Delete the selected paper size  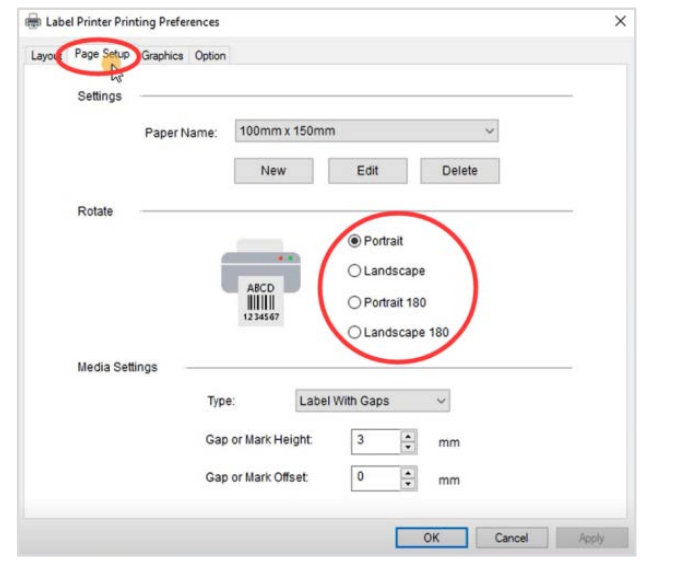click(x=459, y=171)
